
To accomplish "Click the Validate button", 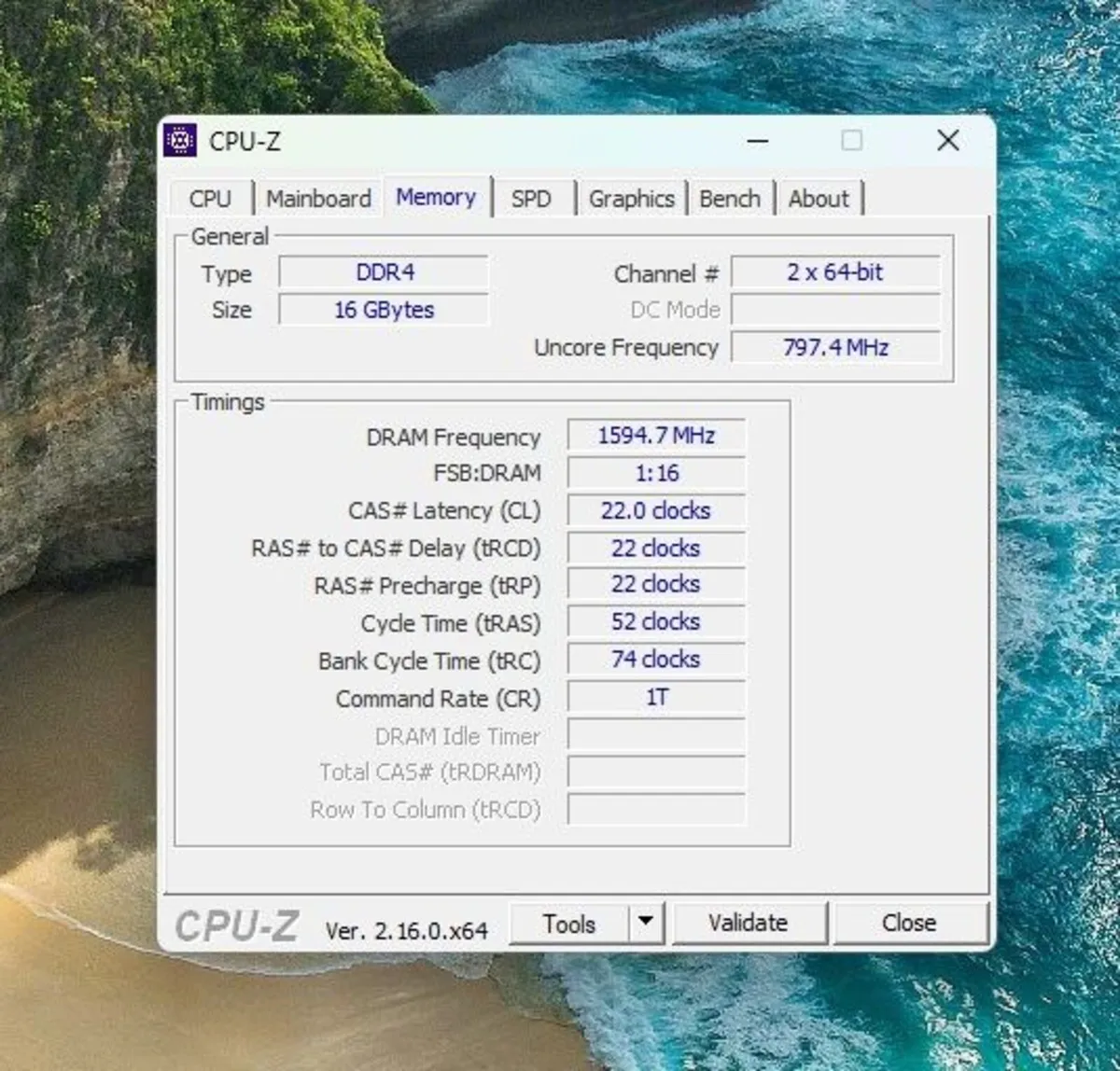I will 749,923.
